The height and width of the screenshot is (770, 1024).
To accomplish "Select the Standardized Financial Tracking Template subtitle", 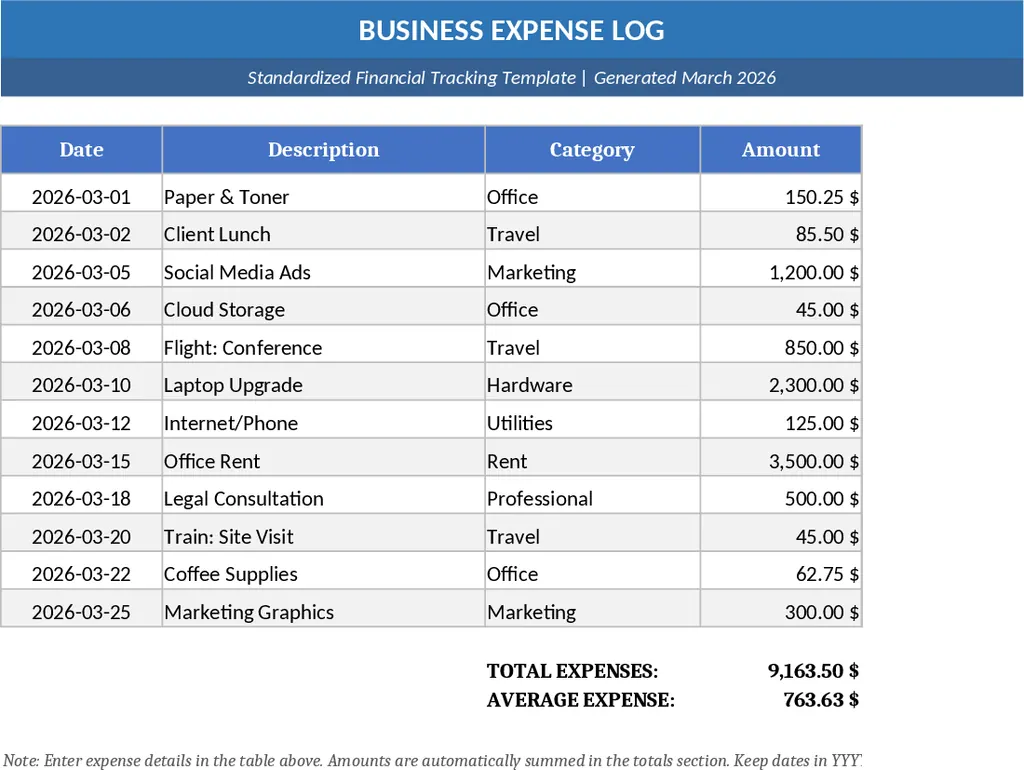I will pyautogui.click(x=512, y=77).
